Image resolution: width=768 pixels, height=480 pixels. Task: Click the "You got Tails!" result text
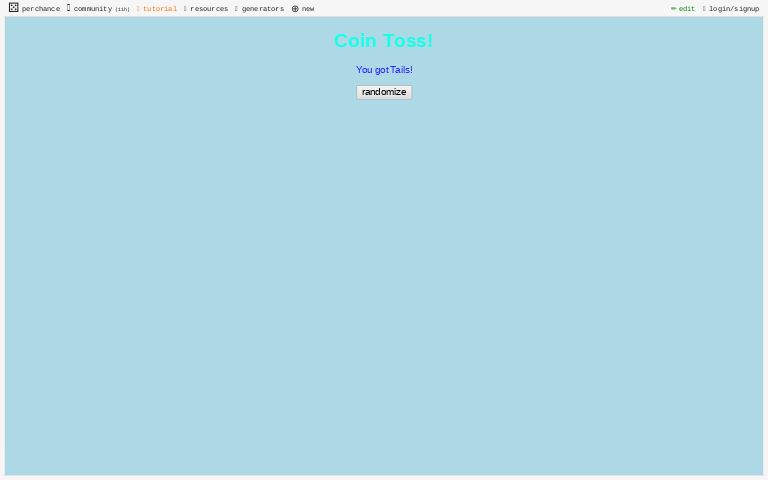point(384,70)
